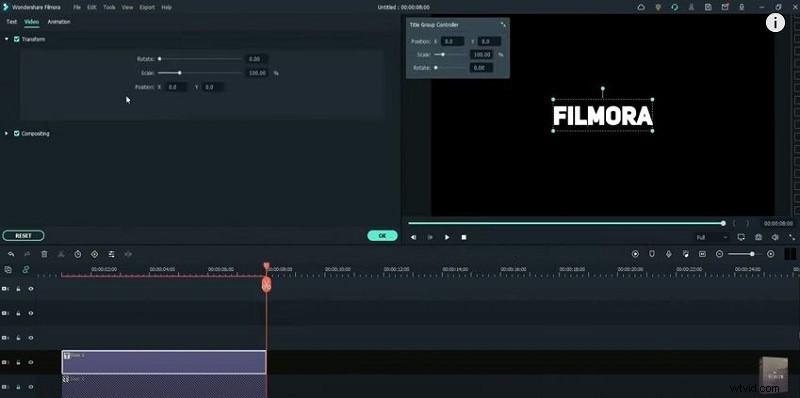Screen dimensions: 800x398
Task: Click the RESET button
Action: (23, 236)
